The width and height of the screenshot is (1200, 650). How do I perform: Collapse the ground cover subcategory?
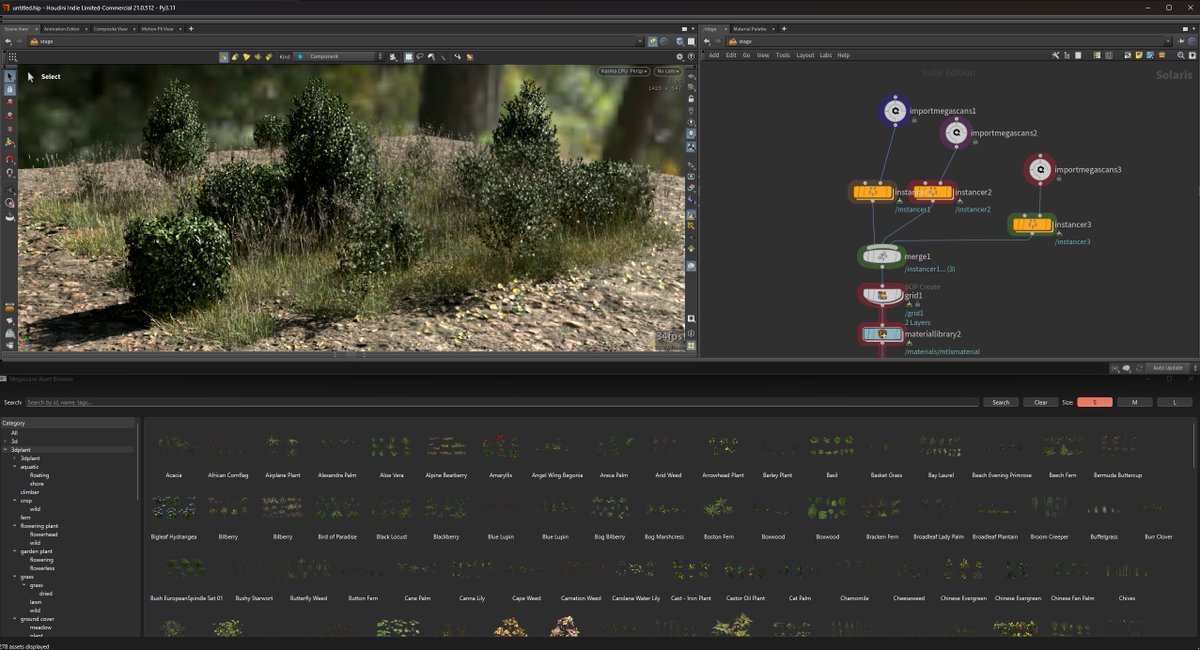pyautogui.click(x=14, y=619)
